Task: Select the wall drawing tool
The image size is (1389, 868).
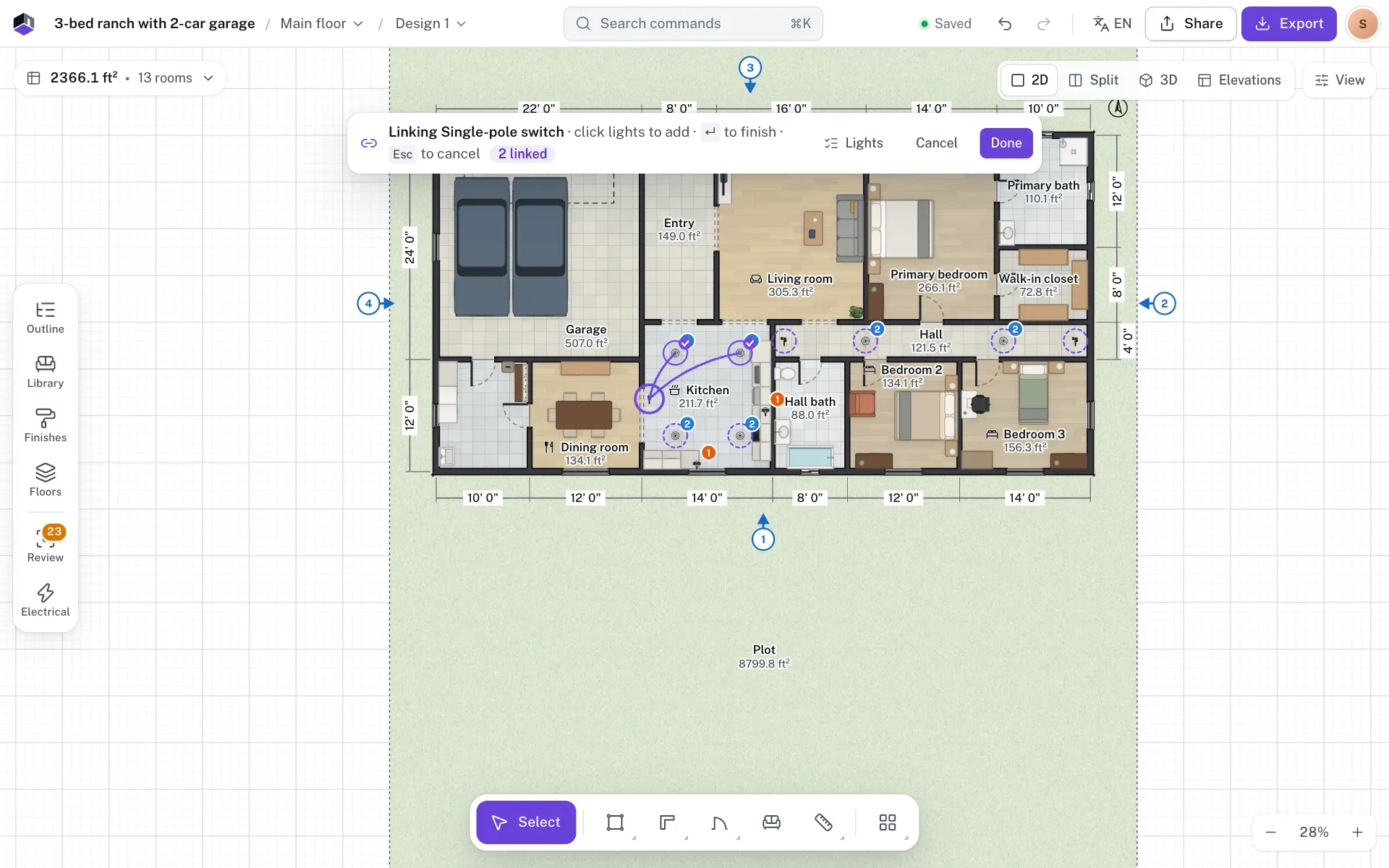Action: tap(668, 822)
